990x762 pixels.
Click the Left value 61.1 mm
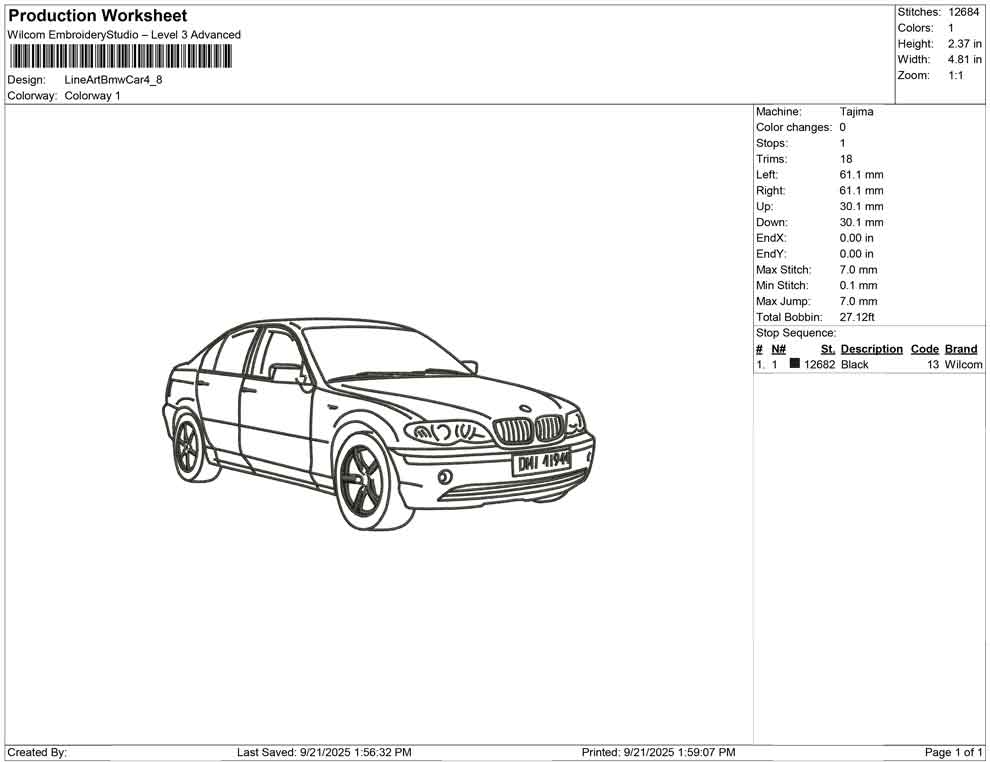point(862,175)
